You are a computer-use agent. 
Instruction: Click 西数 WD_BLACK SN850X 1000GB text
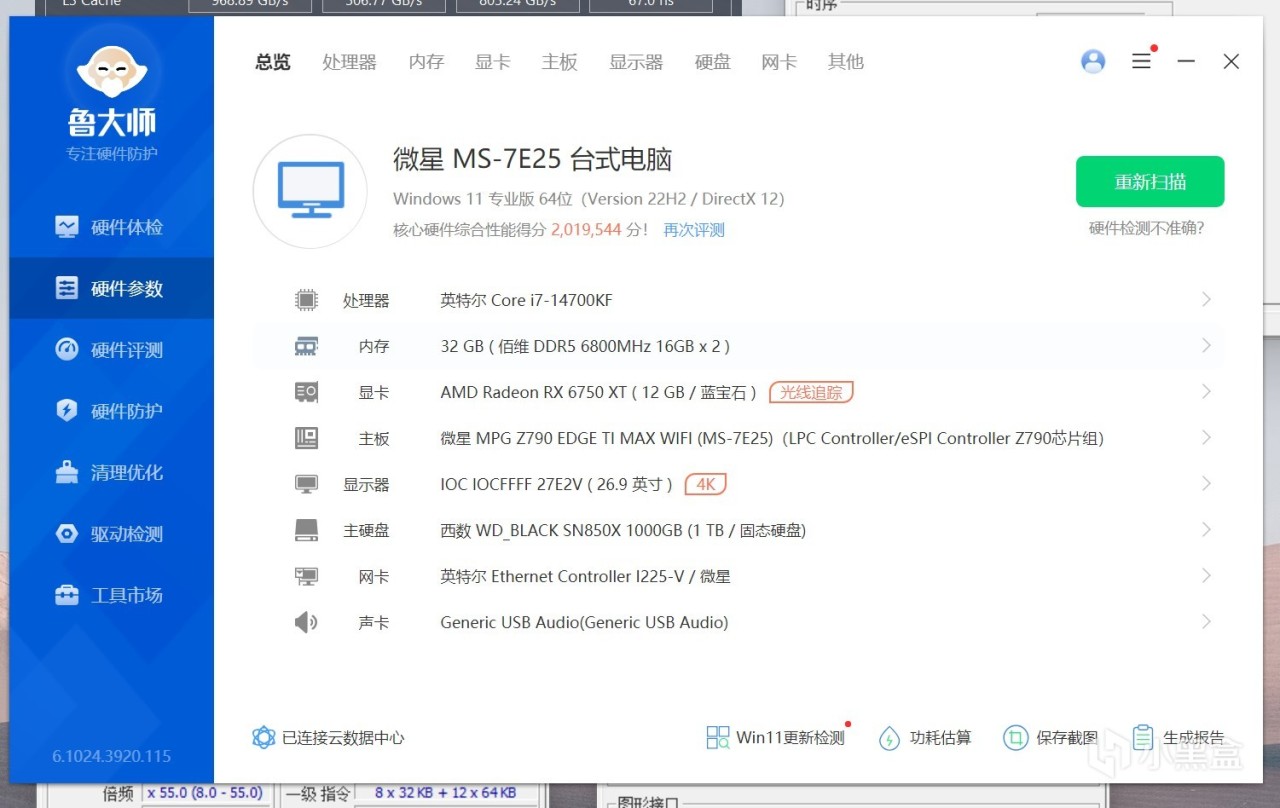[x=623, y=530]
